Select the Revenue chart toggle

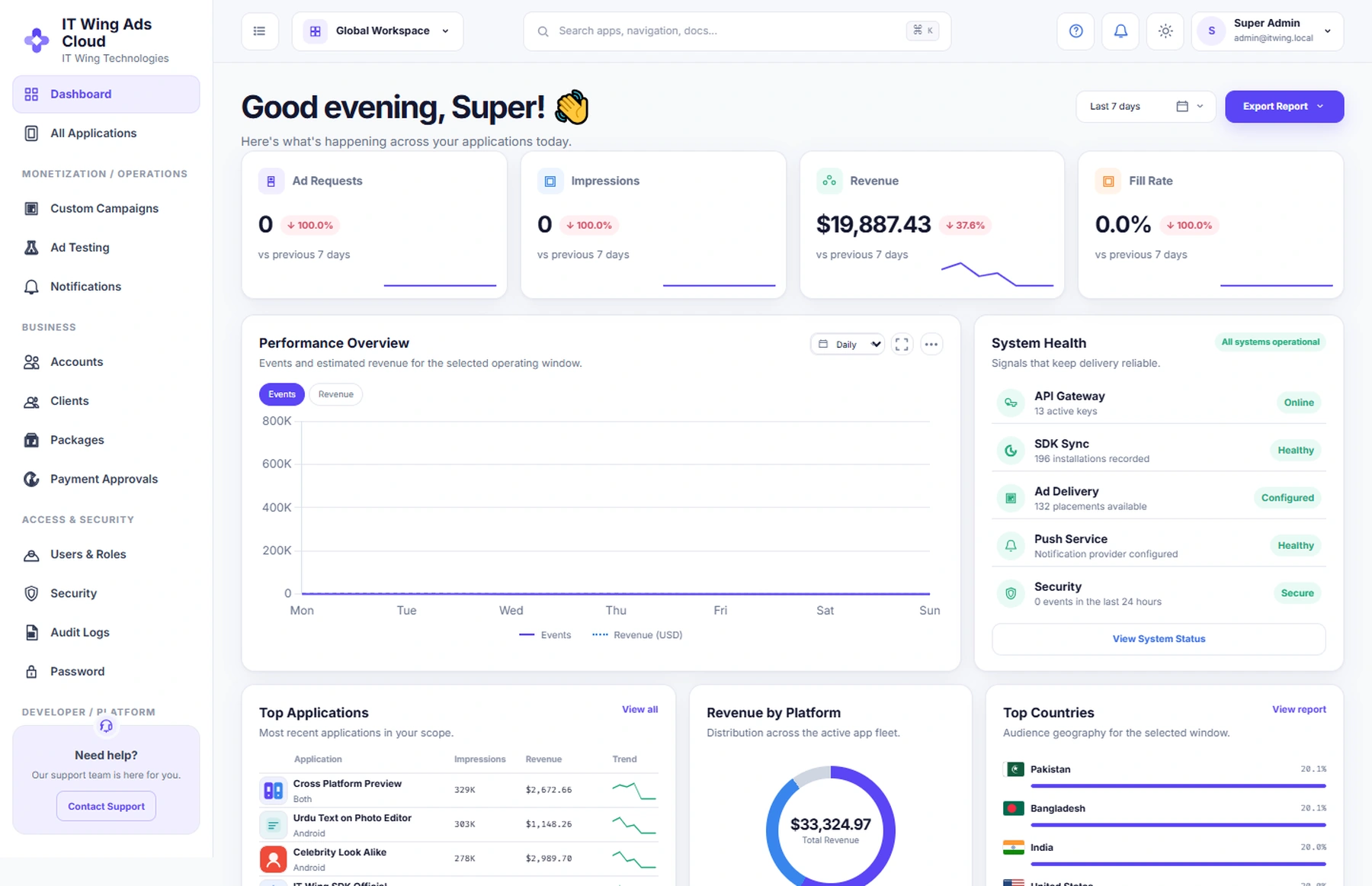click(x=336, y=394)
